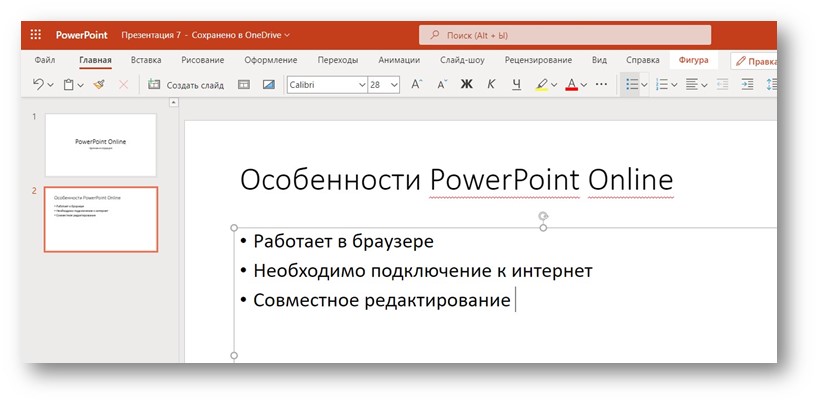819x405 pixels.
Task: Click the bullet Совместное редактирование
Action: (382, 300)
